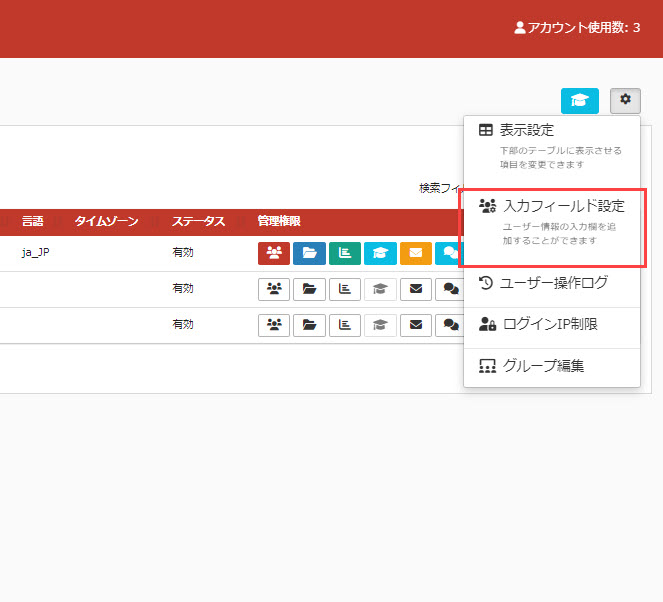
Task: Click the orange envelope icon in first row
Action: pos(416,253)
